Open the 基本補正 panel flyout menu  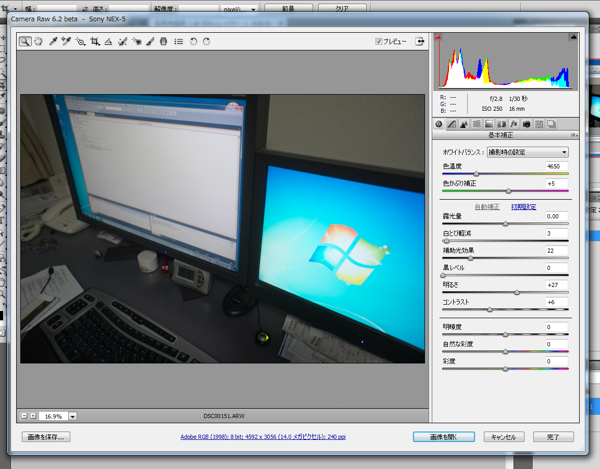click(574, 135)
